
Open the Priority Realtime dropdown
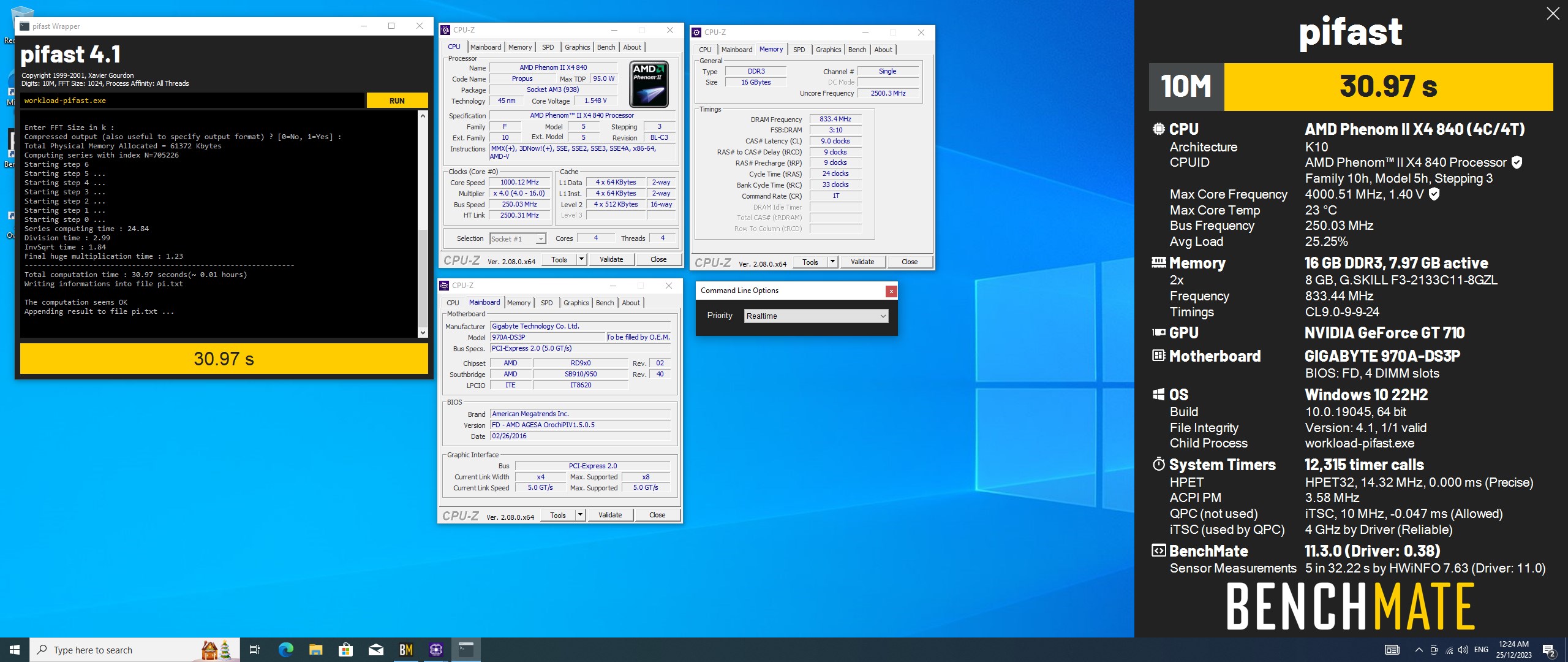pyautogui.click(x=816, y=316)
